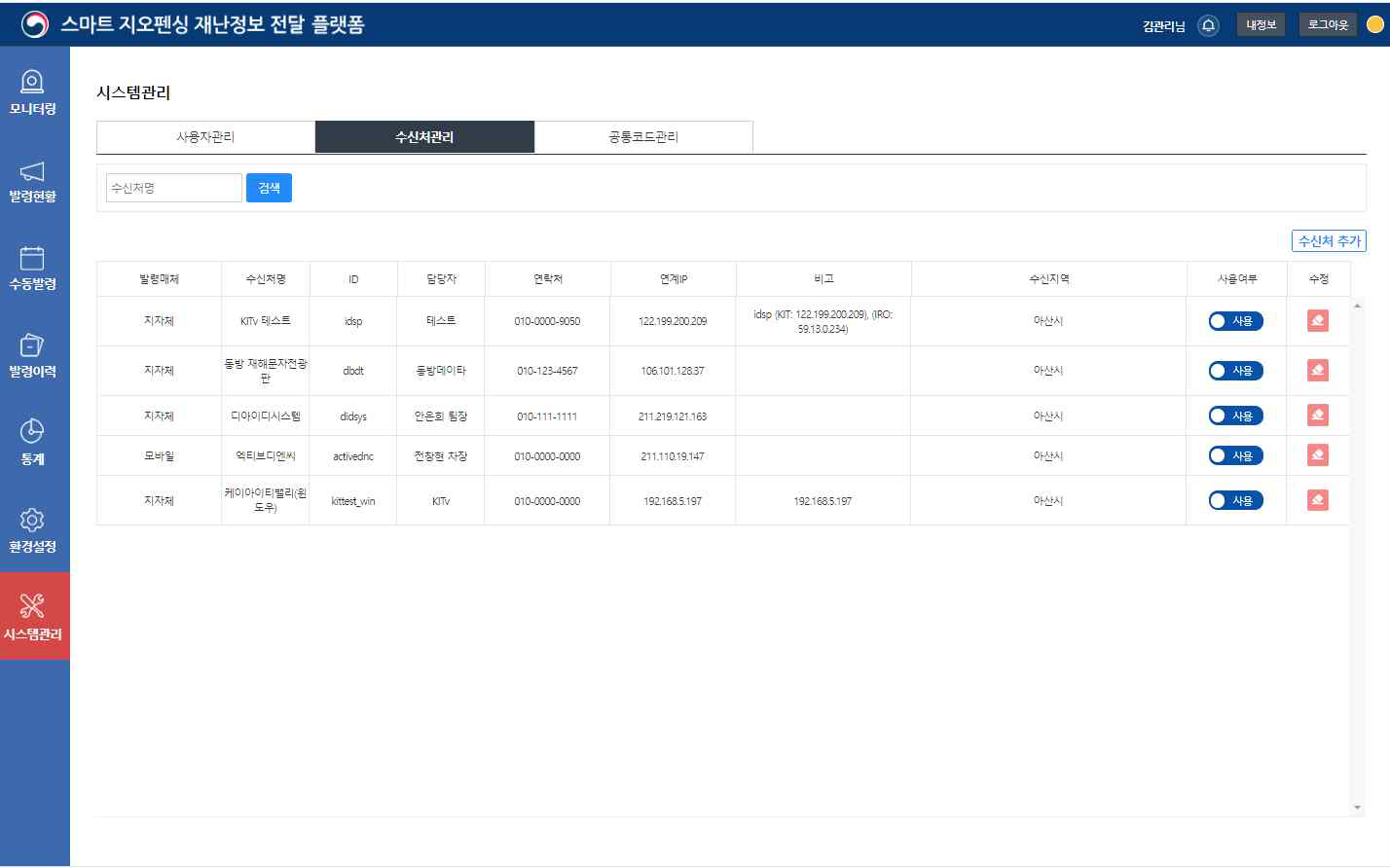1390x868 pixels.
Task: Click the 모바일 media cell
Action: 159,455
